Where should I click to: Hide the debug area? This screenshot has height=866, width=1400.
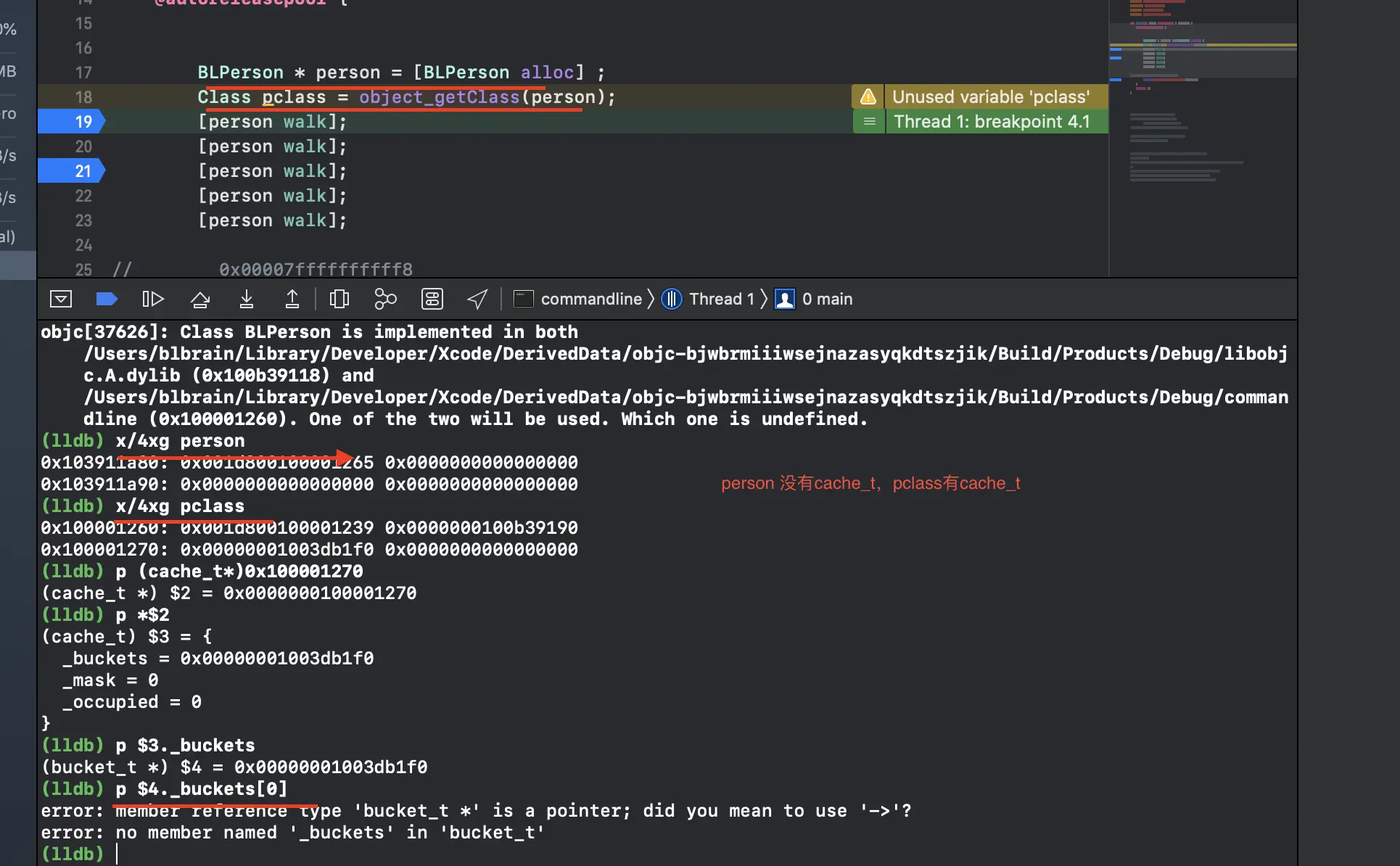pos(61,299)
